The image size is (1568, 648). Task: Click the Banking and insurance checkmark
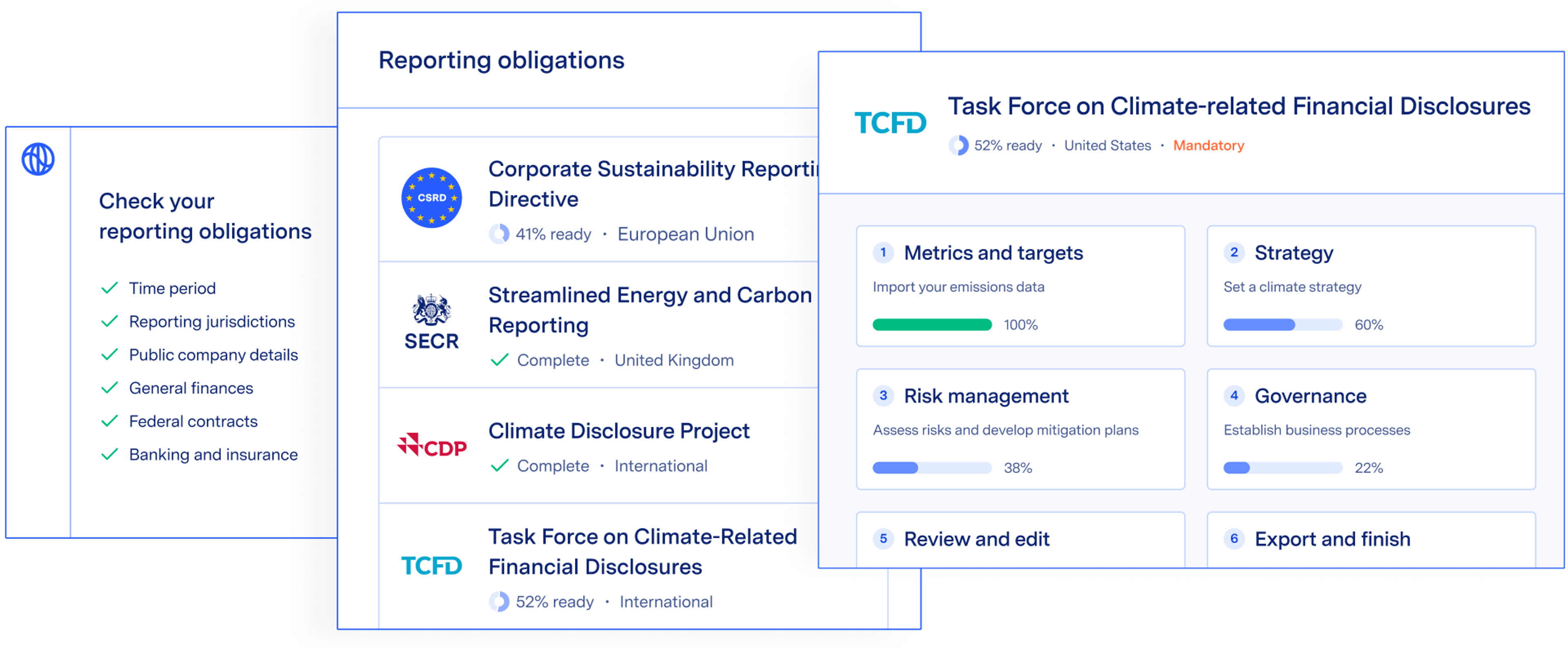[109, 455]
